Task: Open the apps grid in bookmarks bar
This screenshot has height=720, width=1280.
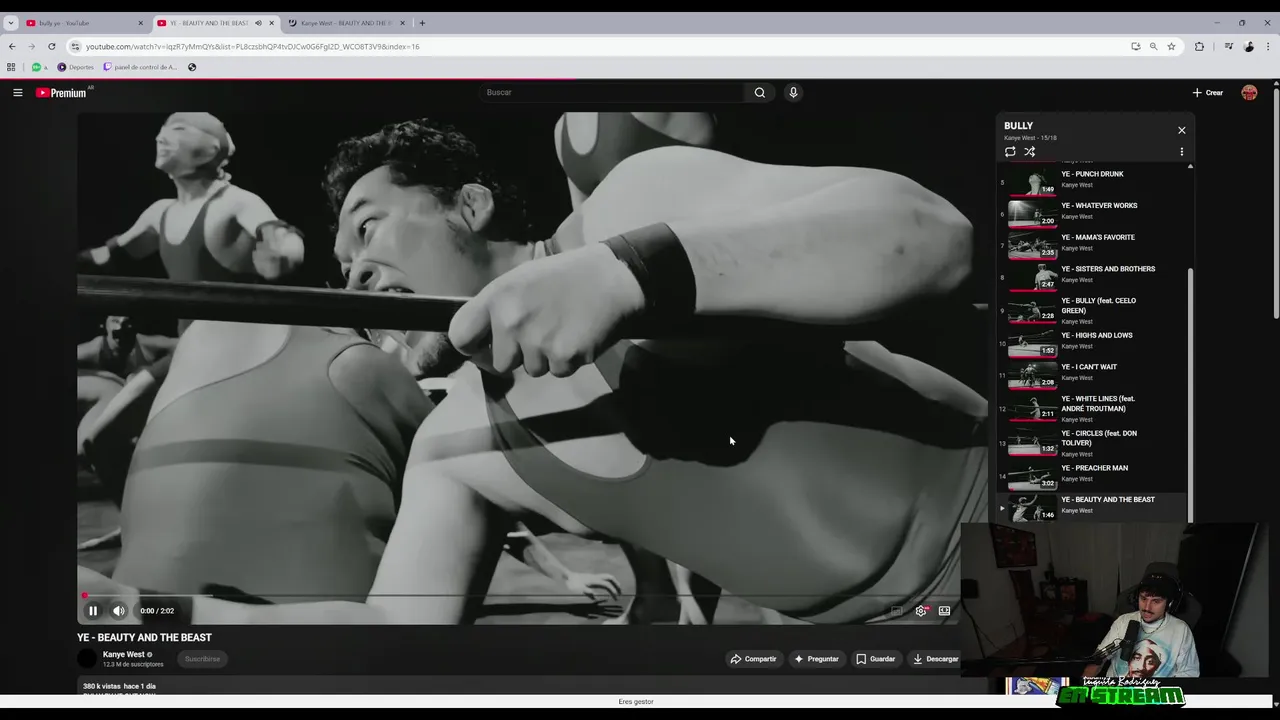Action: [x=11, y=67]
